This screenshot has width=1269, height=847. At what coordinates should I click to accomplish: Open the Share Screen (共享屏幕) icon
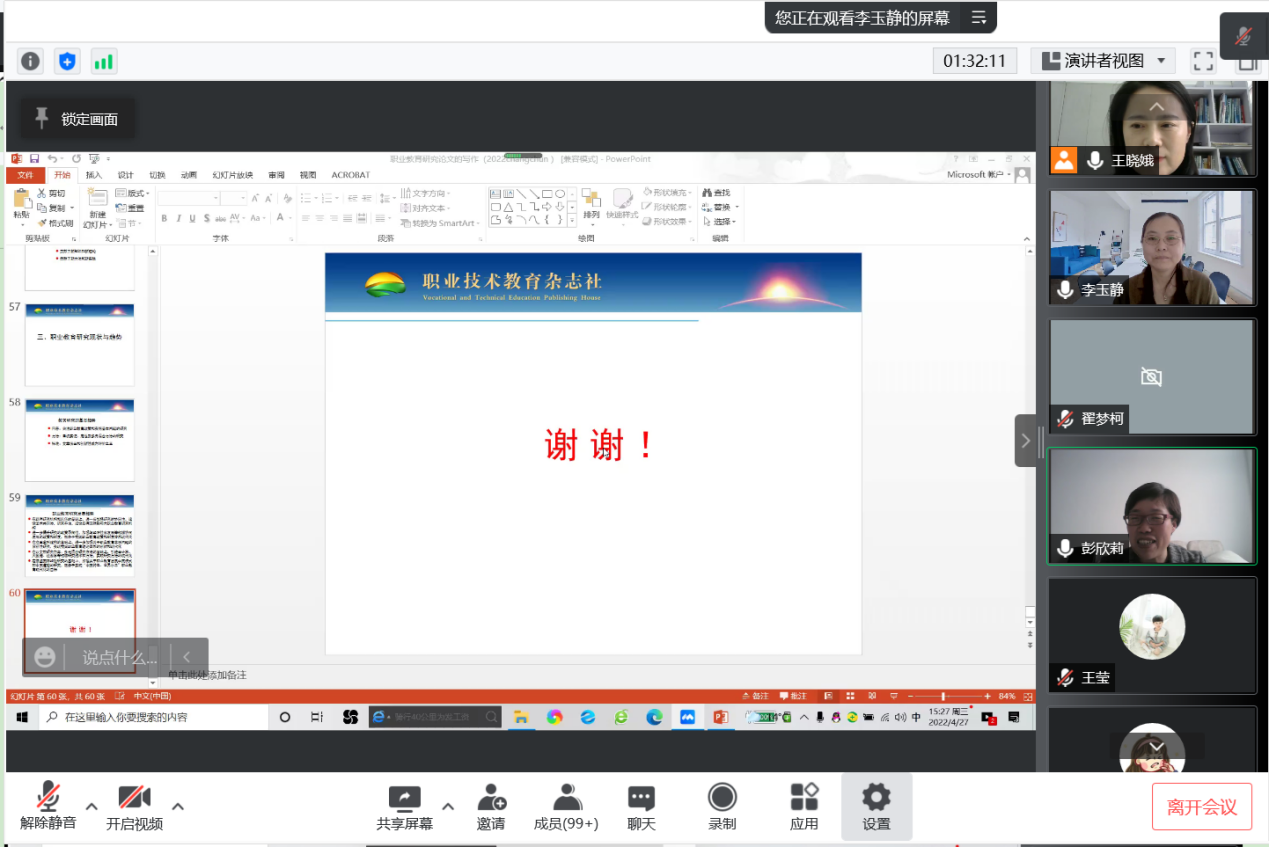coord(404,806)
